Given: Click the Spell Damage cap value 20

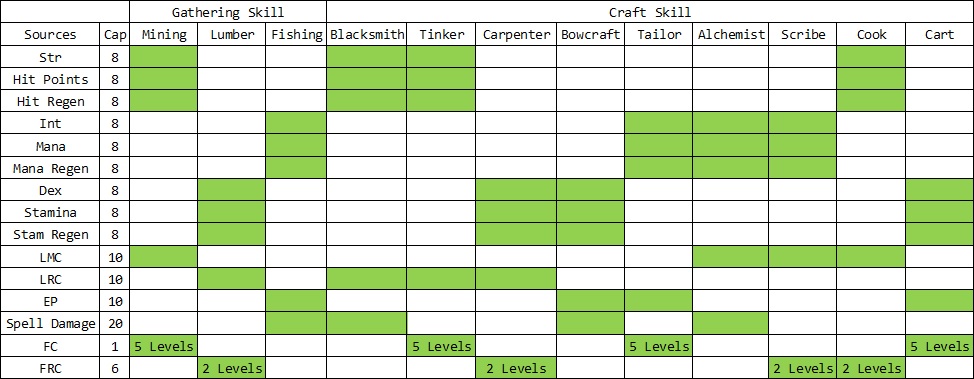Looking at the screenshot, I should 115,323.
